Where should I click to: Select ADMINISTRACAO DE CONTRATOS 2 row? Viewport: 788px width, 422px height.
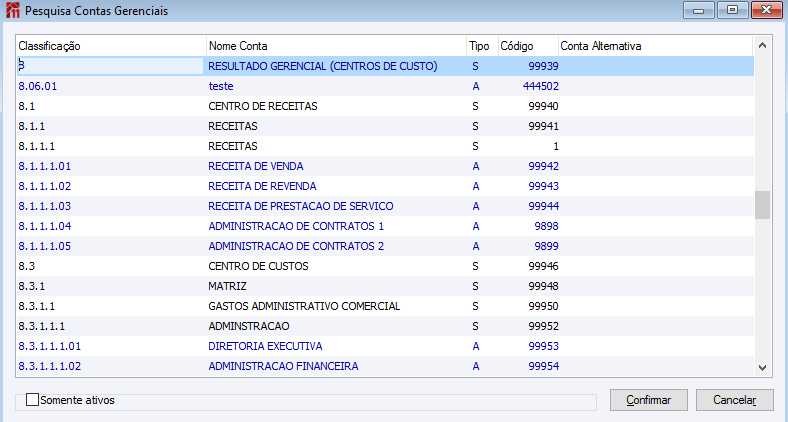(x=385, y=246)
